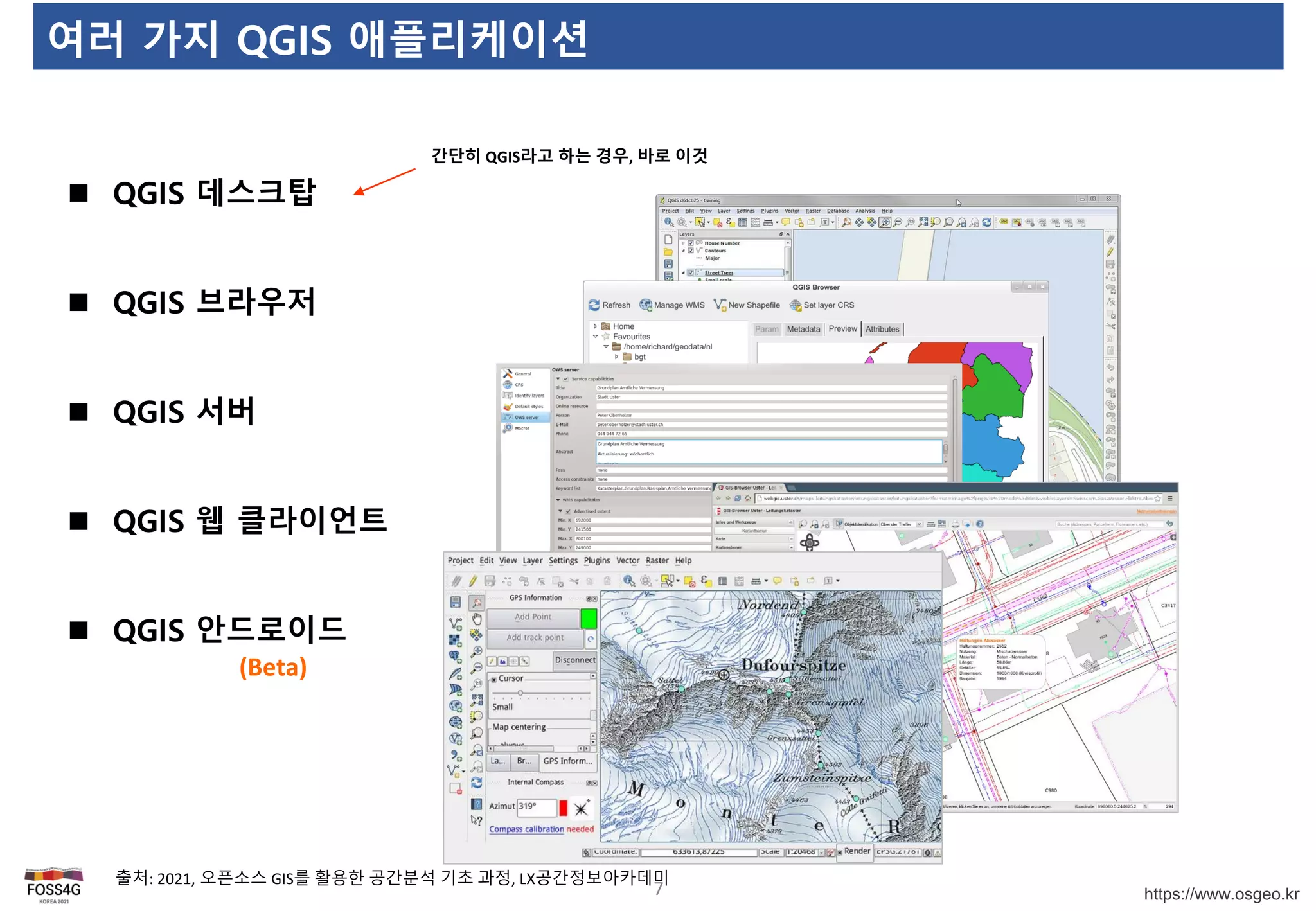The height and width of the screenshot is (911, 1316).
Task: Open Manage WMS in QGIS Browser toolbar
Action: 673,305
